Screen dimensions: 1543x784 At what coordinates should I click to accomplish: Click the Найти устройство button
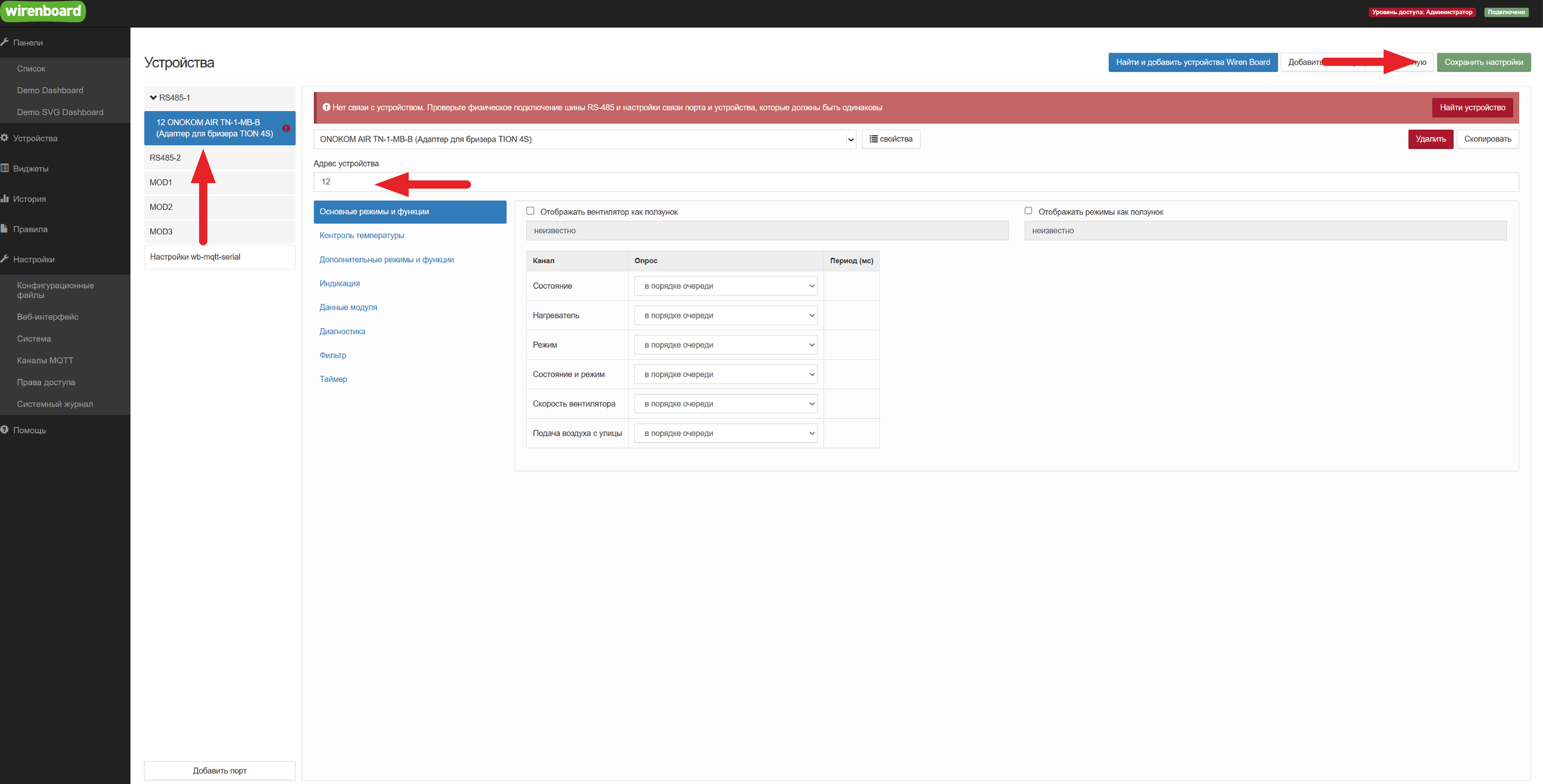click(x=1472, y=107)
